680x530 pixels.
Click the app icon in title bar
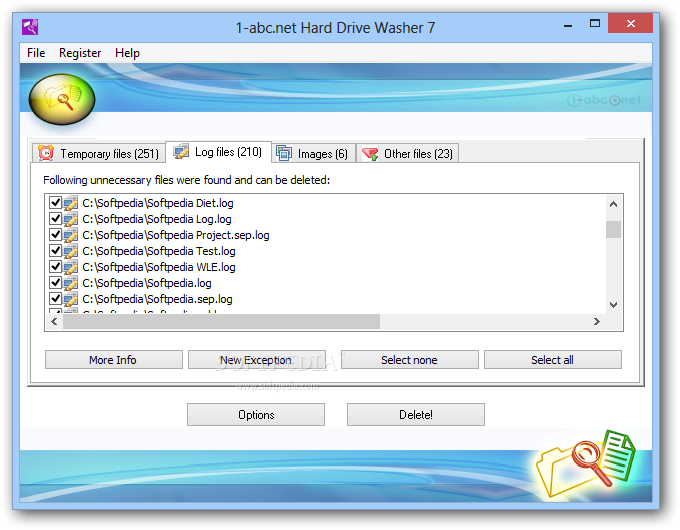coord(30,27)
